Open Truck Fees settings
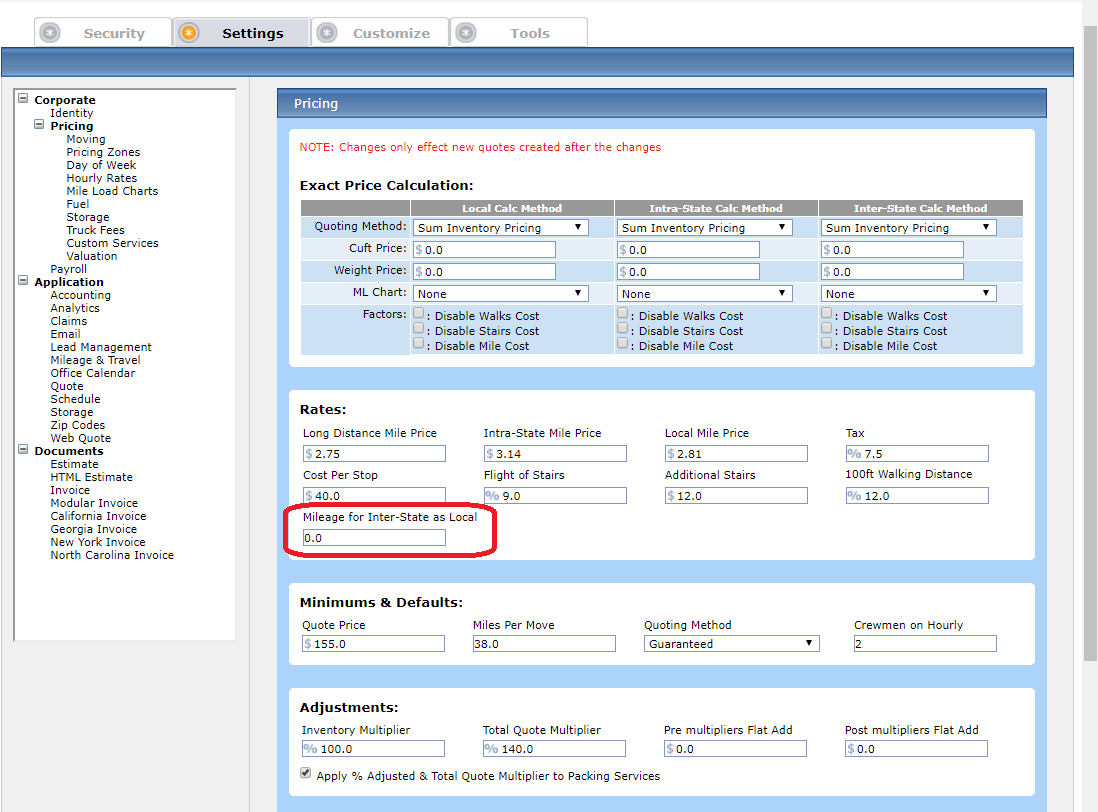 click(x=95, y=230)
